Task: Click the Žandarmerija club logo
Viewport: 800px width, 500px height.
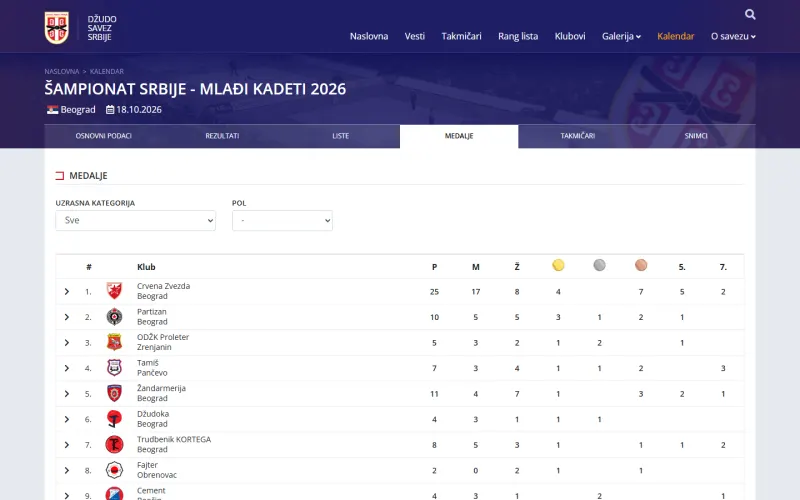Action: 114,393
